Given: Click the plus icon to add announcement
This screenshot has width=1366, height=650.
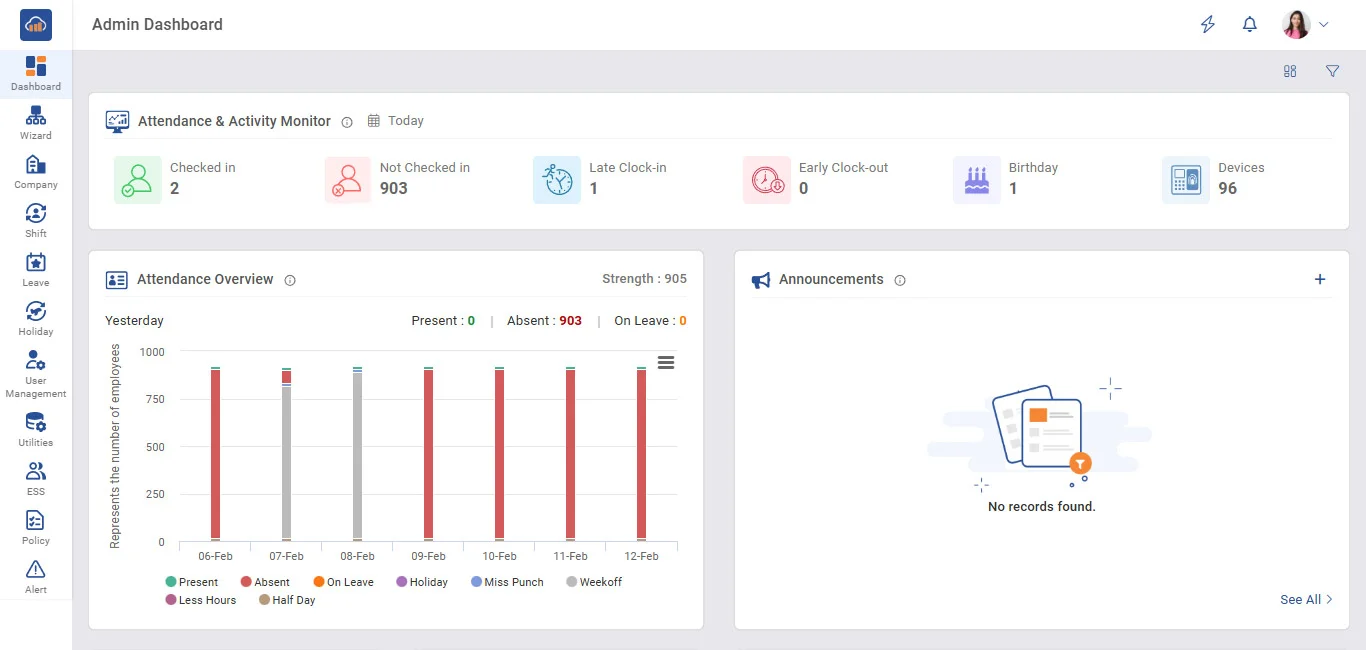Looking at the screenshot, I should click(x=1320, y=280).
